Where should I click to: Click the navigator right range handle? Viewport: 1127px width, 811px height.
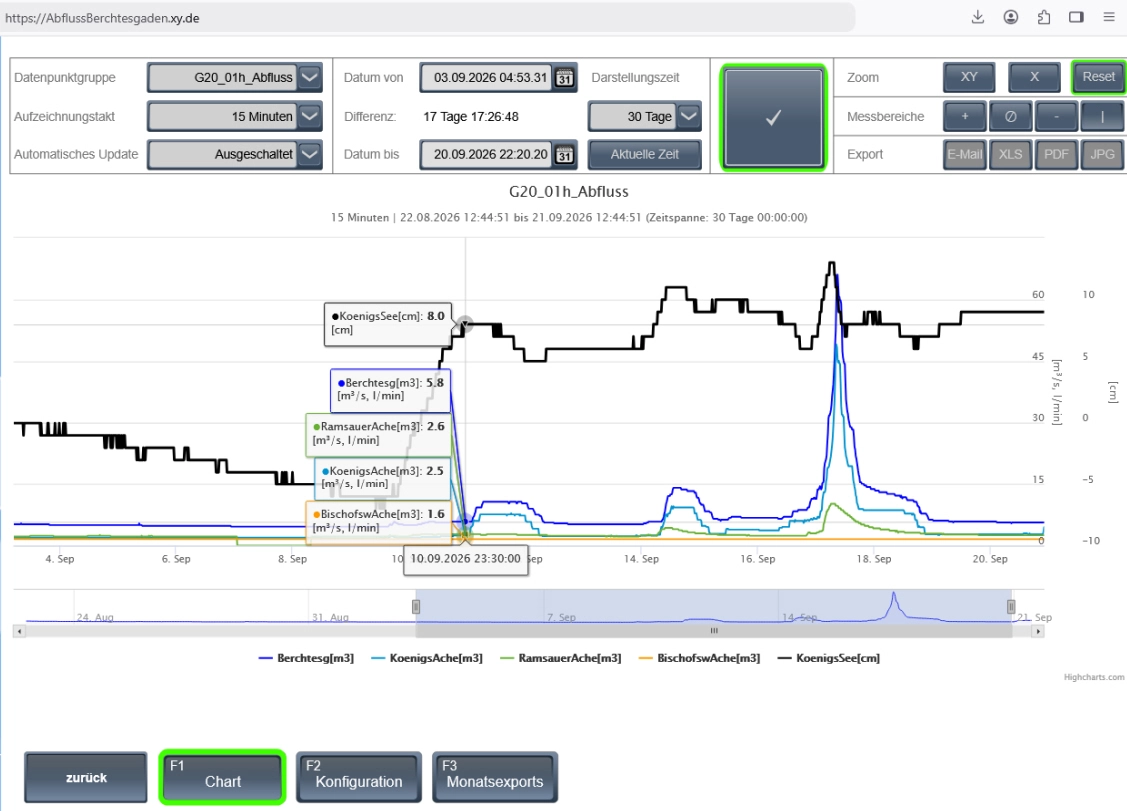tap(1011, 607)
